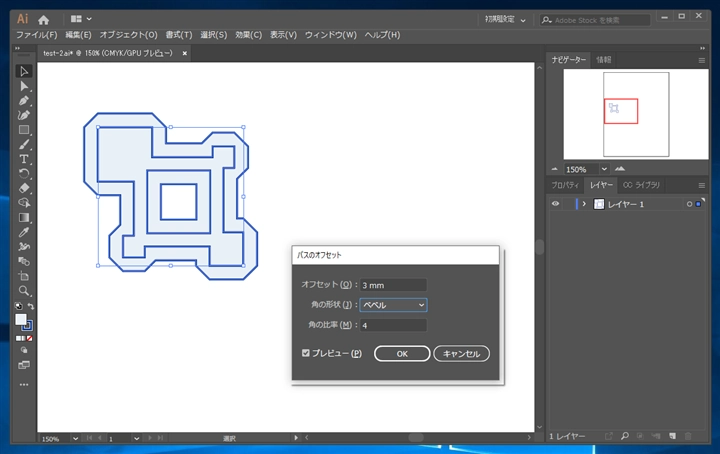
Task: Open Edit Toolbar three-dots button
Action: click(24, 385)
